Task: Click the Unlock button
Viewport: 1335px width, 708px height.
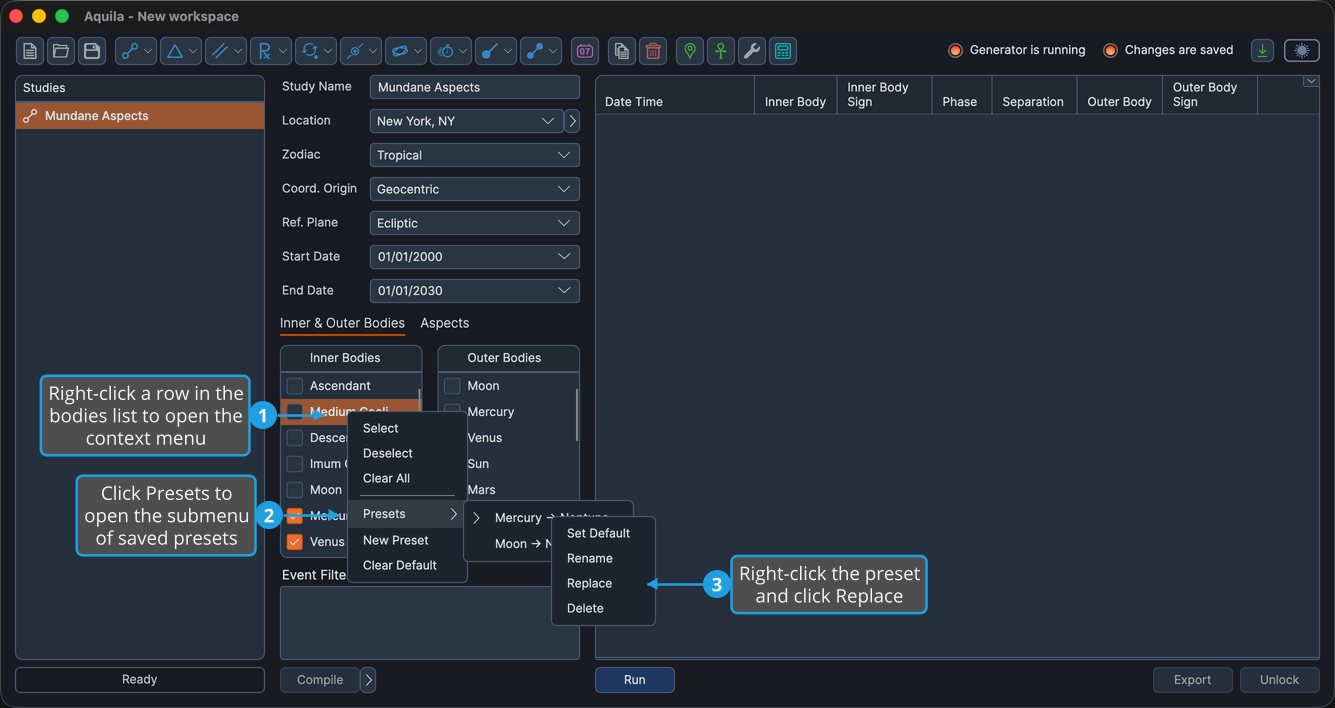Action: [1279, 680]
